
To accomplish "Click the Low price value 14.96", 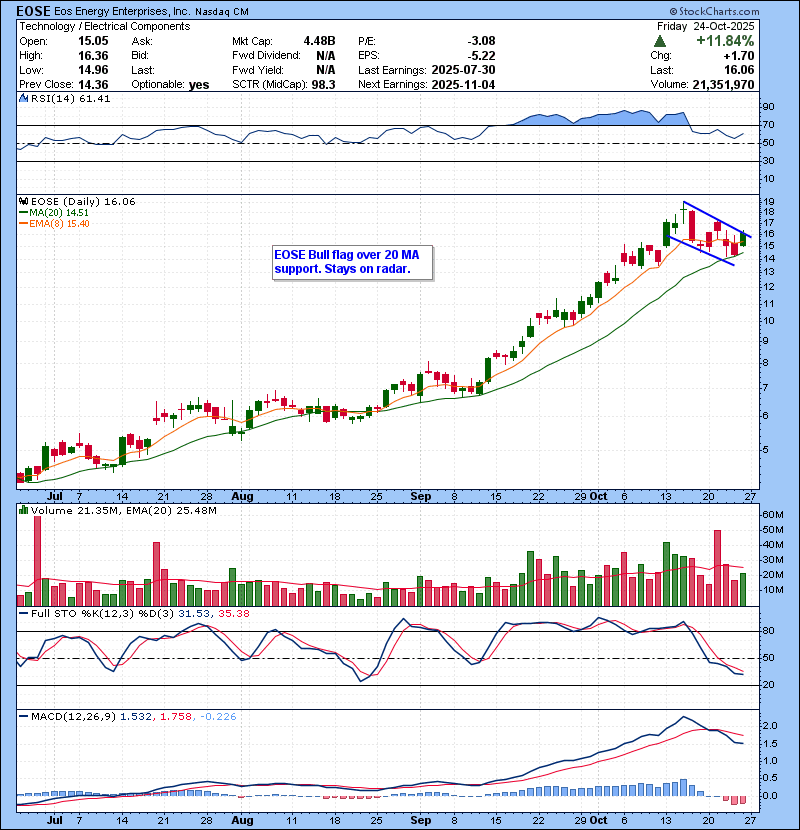I will point(93,70).
